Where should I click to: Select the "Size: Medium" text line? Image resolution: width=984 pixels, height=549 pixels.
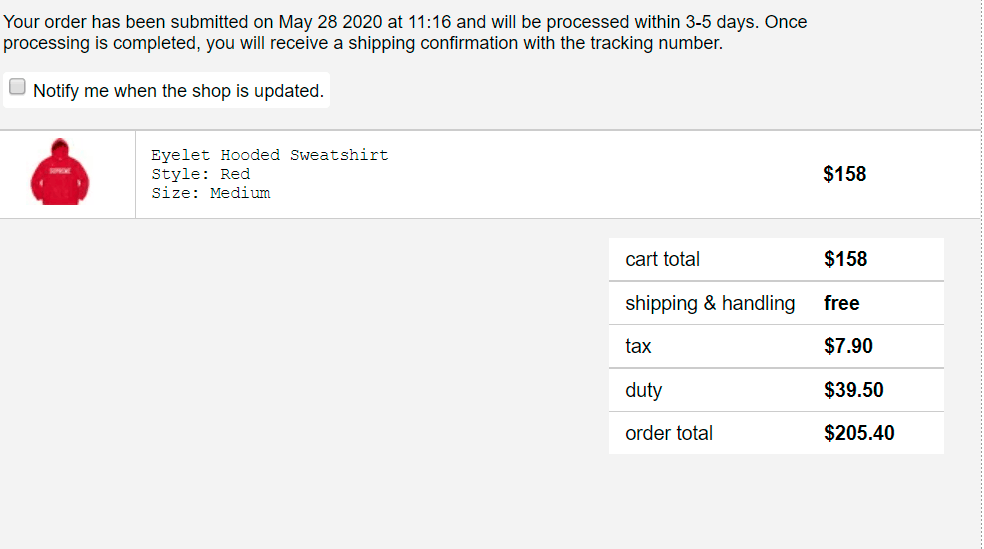[x=210, y=193]
